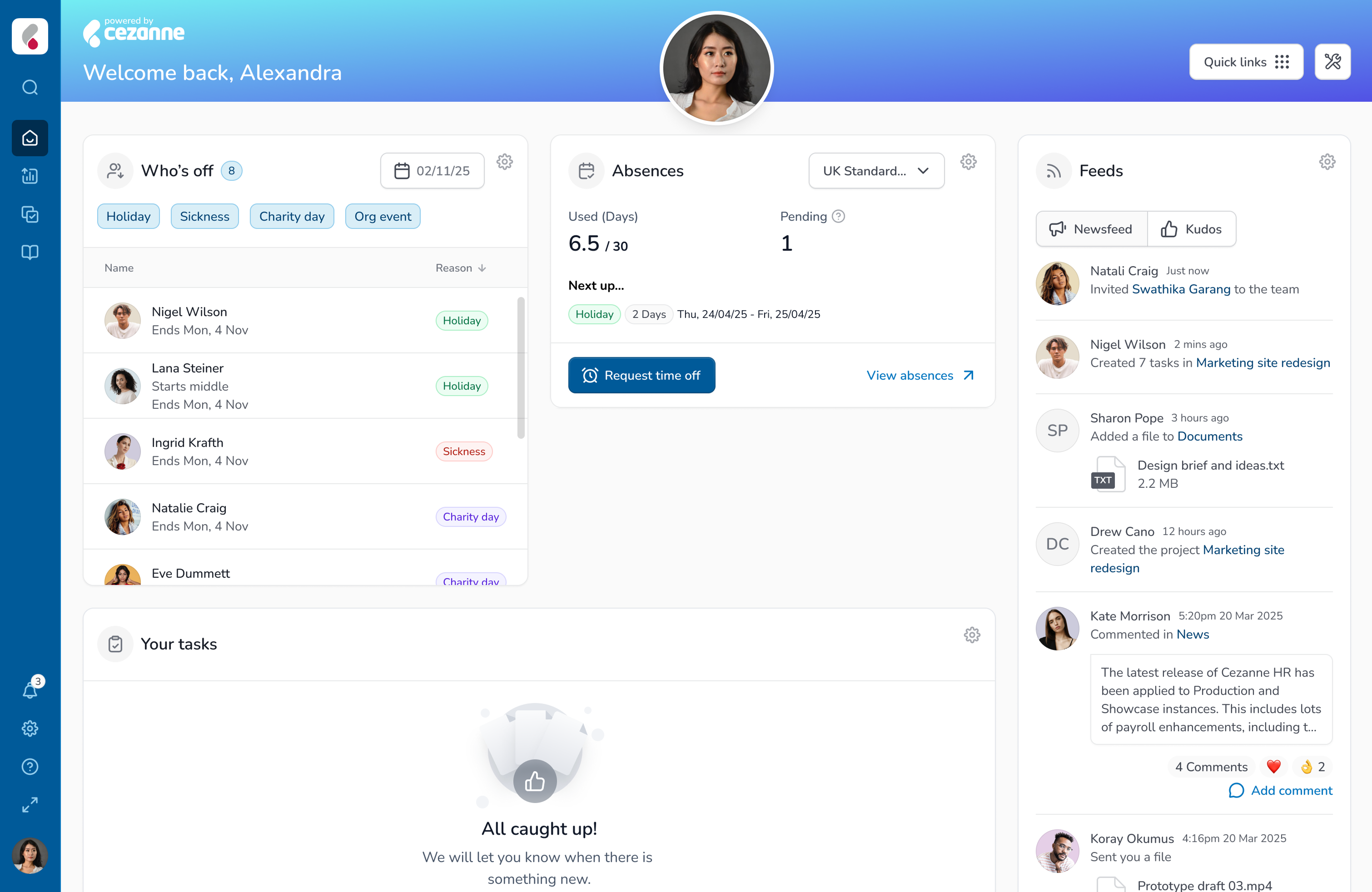The image size is (1372, 892).
Task: Open the customize tools icon near Quick links
Action: tap(1333, 62)
